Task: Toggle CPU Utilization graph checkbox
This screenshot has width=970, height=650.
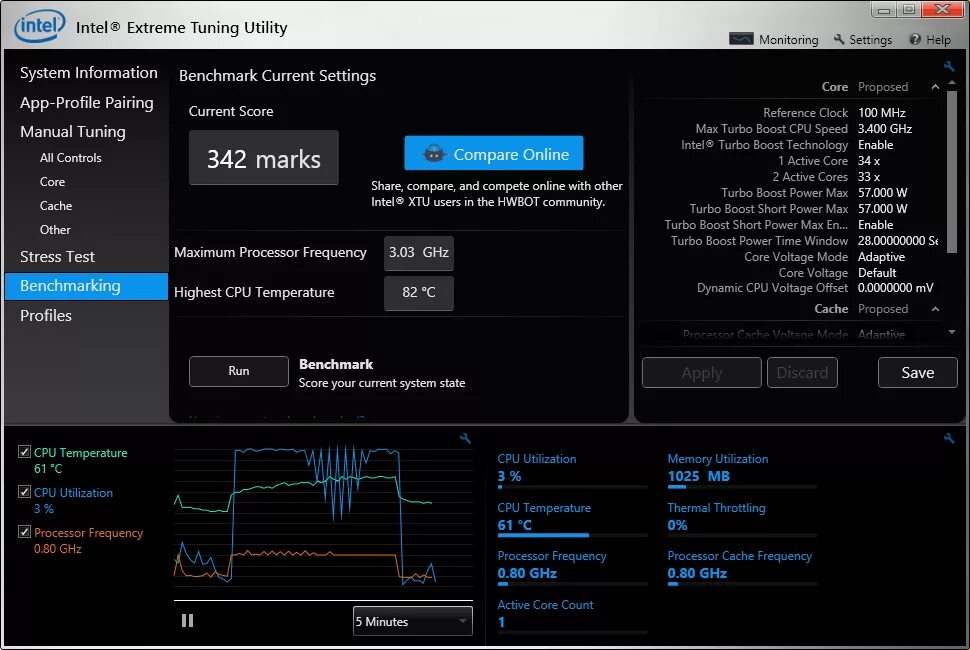Action: pyautogui.click(x=24, y=492)
